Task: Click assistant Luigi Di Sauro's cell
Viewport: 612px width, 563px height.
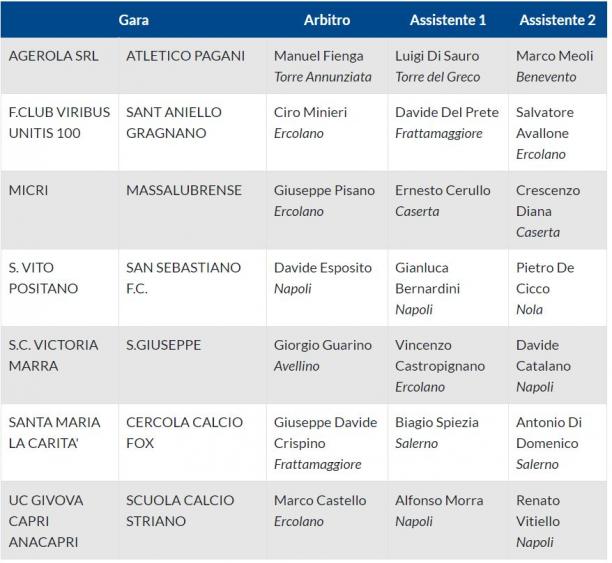Action: tap(448, 66)
